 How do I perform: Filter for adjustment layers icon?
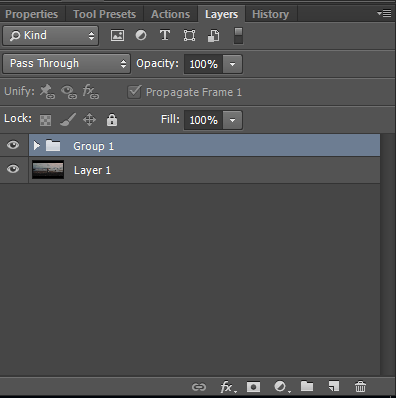pos(141,35)
